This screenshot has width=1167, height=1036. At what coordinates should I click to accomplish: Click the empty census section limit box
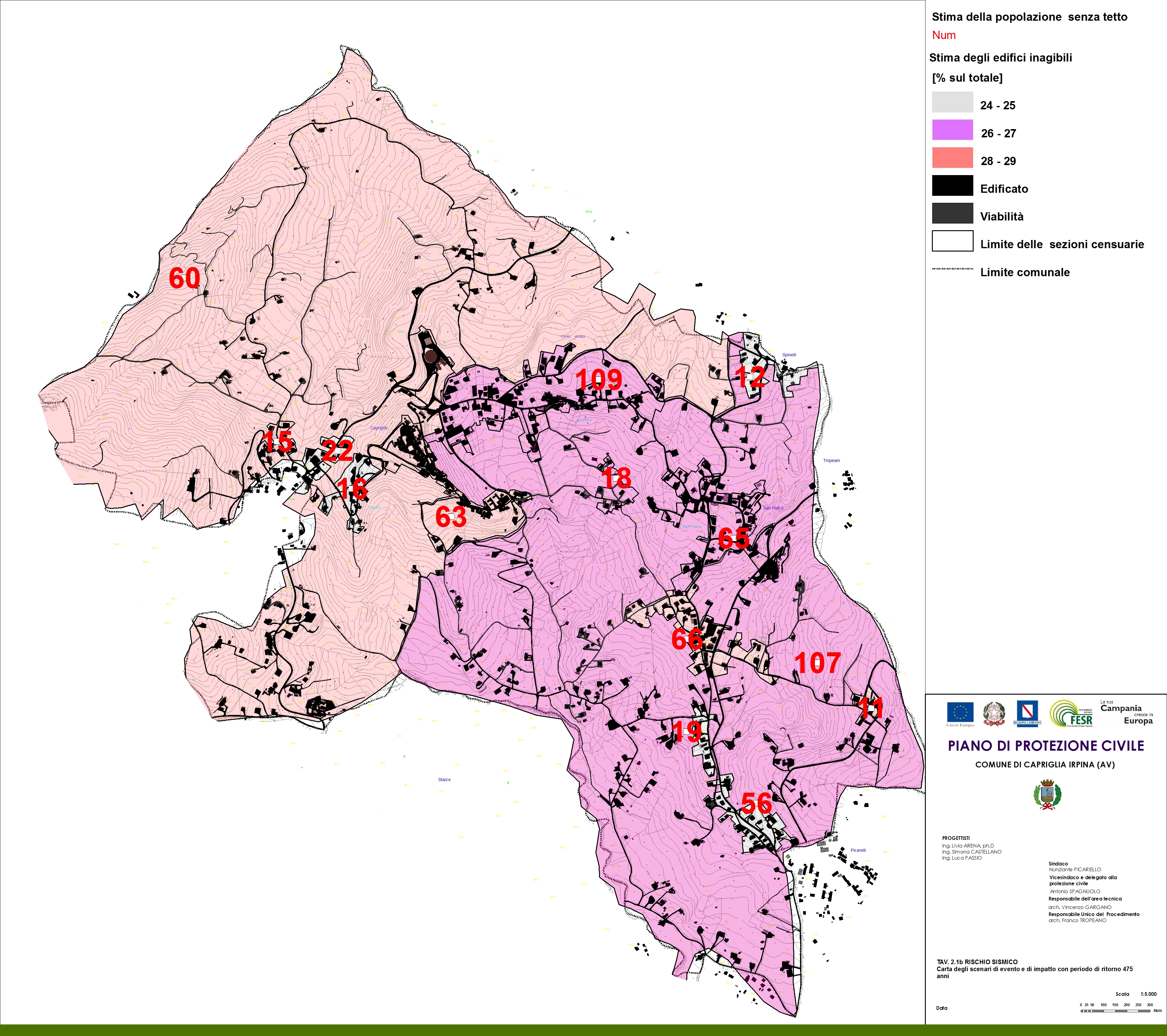[x=952, y=241]
